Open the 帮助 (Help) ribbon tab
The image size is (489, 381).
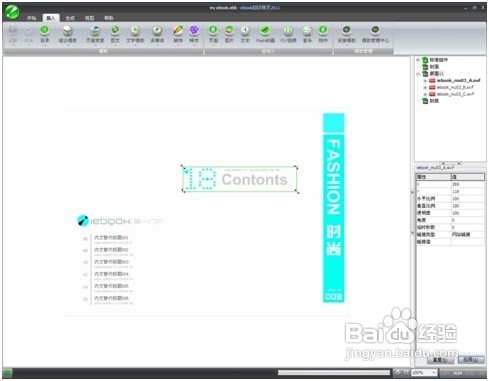tap(109, 18)
